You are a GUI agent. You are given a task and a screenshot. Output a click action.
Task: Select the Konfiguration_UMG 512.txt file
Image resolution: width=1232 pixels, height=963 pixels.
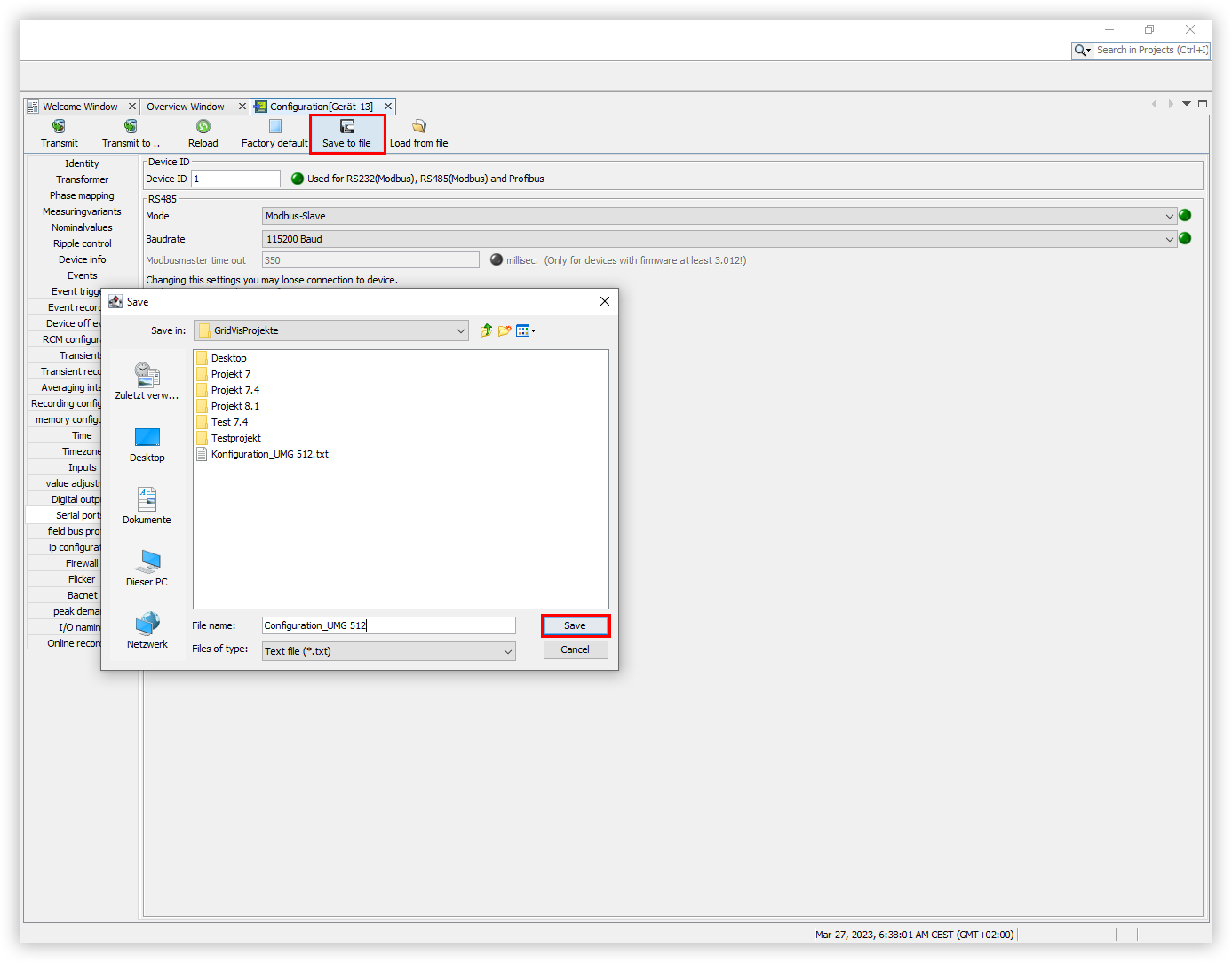(269, 454)
